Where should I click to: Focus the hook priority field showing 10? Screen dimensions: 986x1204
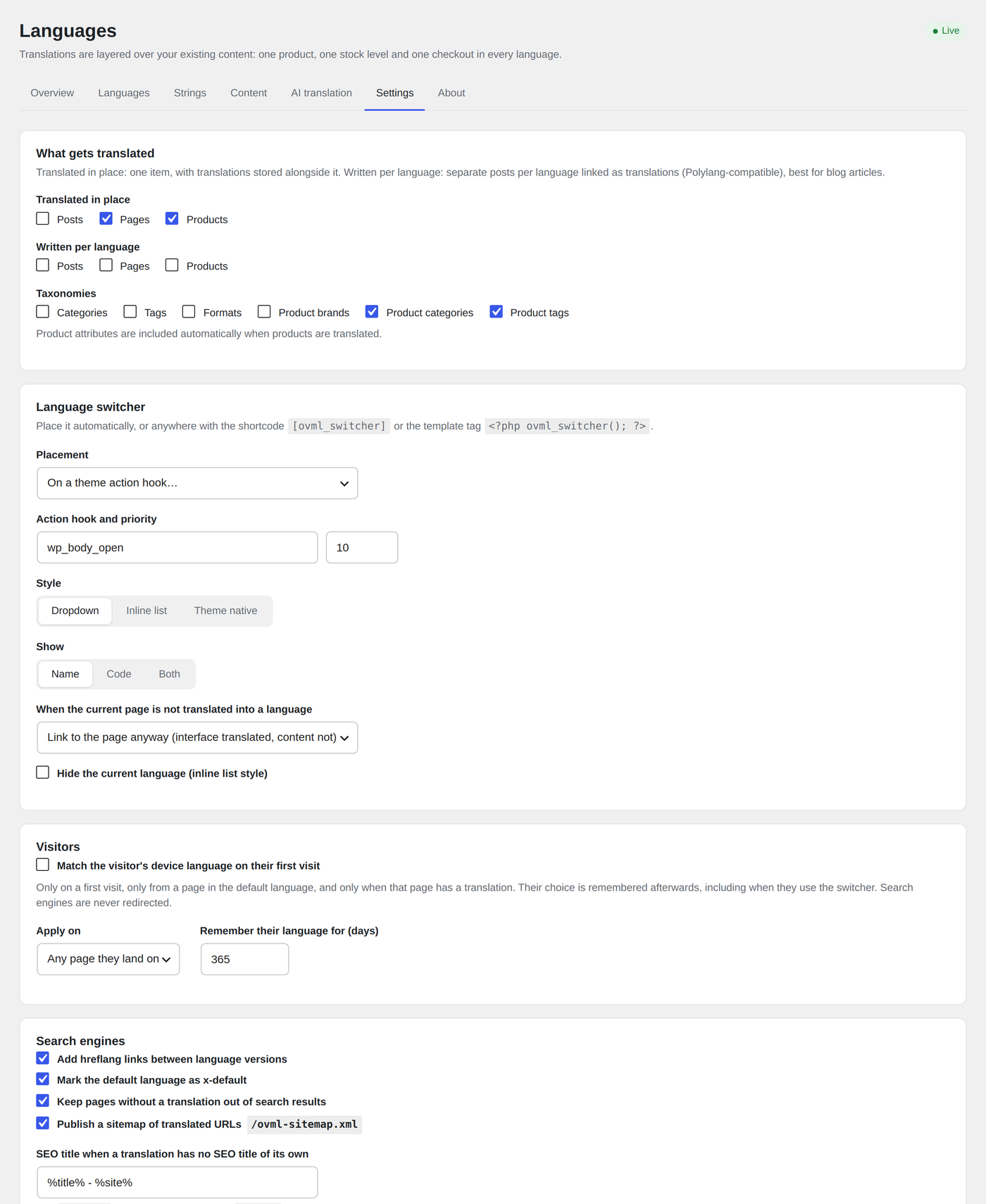pos(362,547)
